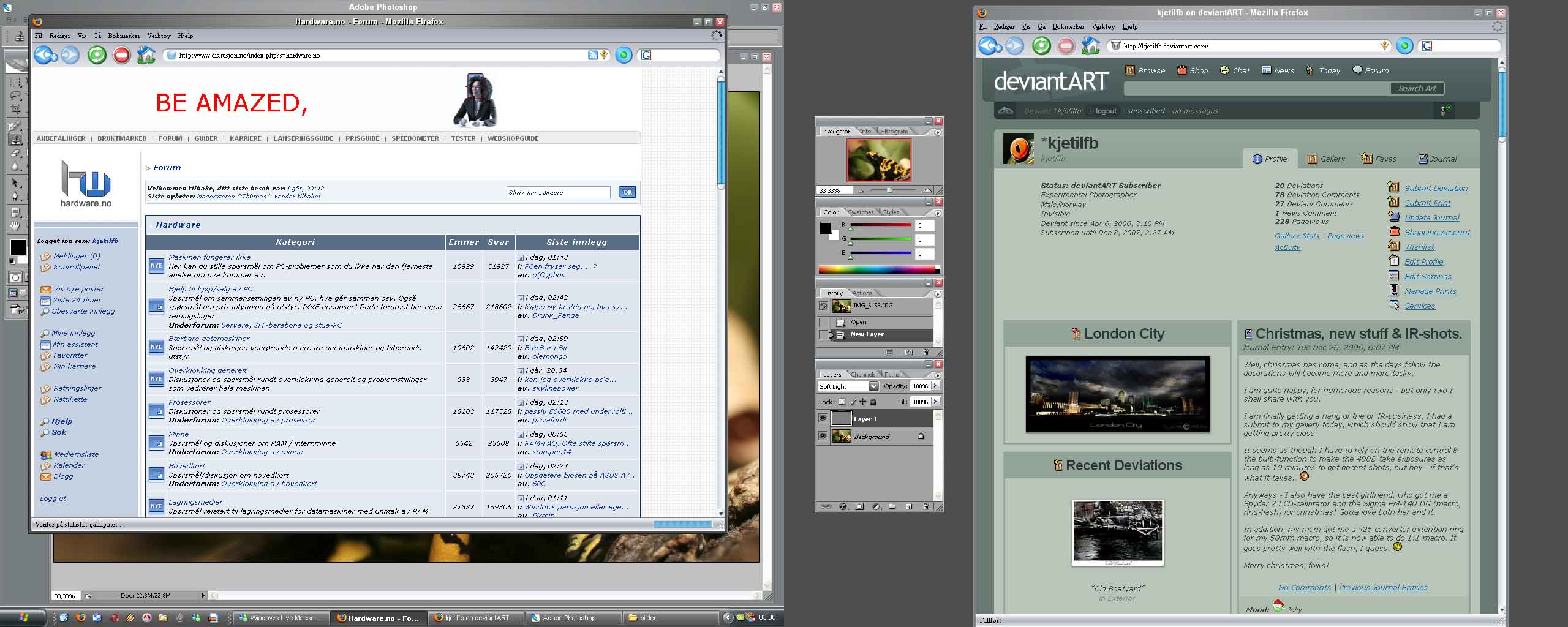The height and width of the screenshot is (627, 1568).
Task: Open the Layers panel options menu arrow
Action: coord(937,375)
